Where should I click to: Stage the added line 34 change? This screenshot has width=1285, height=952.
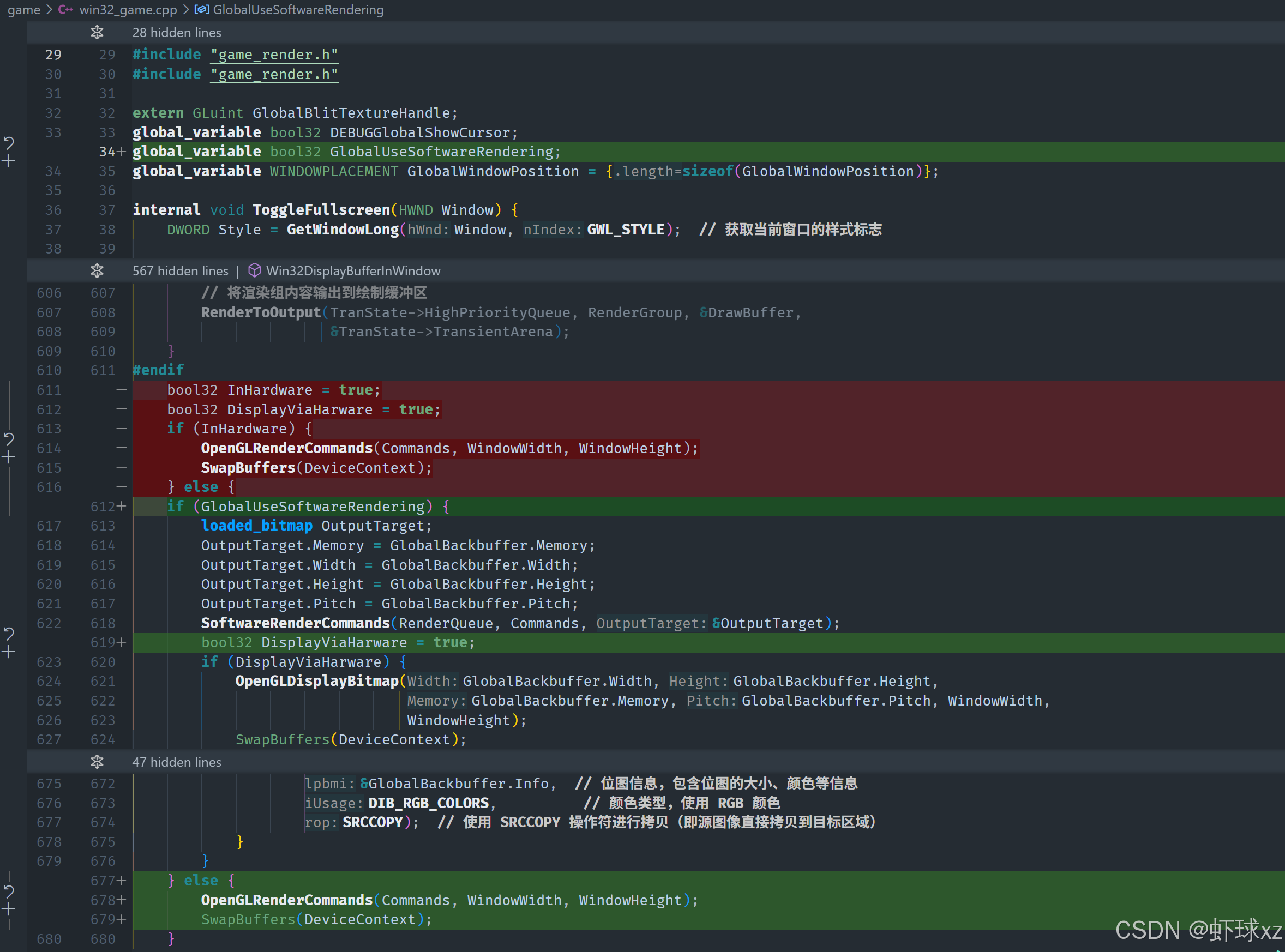point(9,161)
